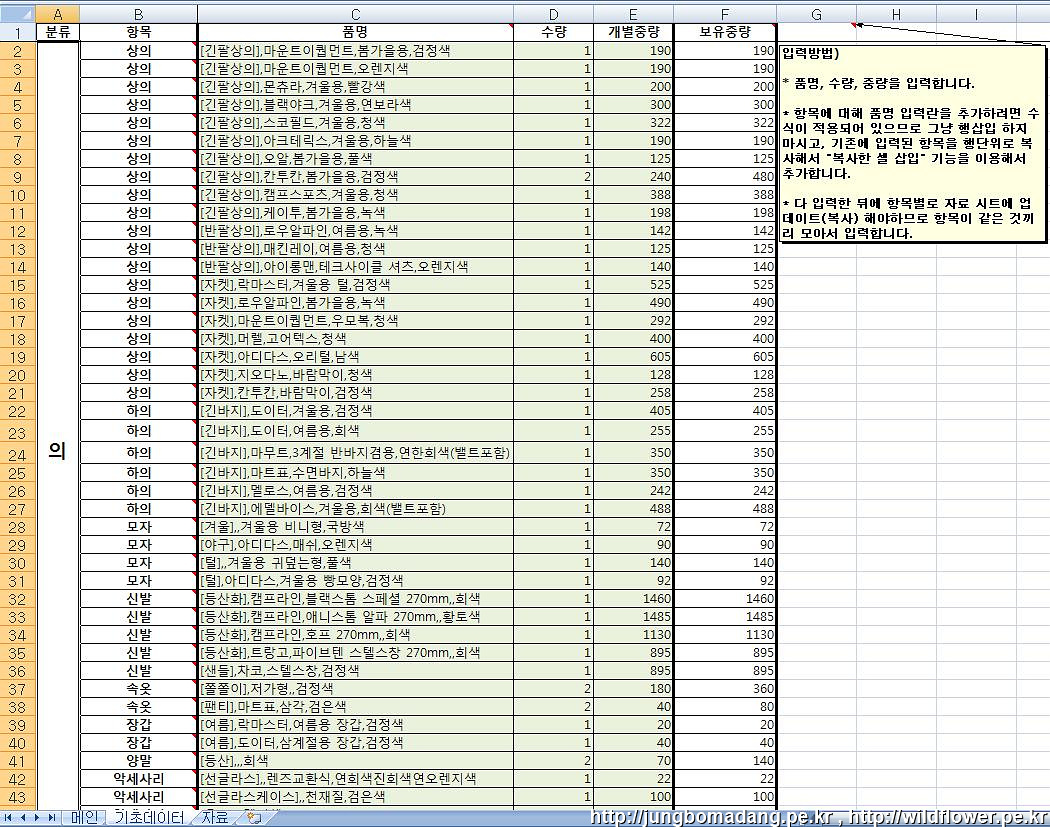
Task: Select cell with [팬티],마트표,삼각 item
Action: 356,707
